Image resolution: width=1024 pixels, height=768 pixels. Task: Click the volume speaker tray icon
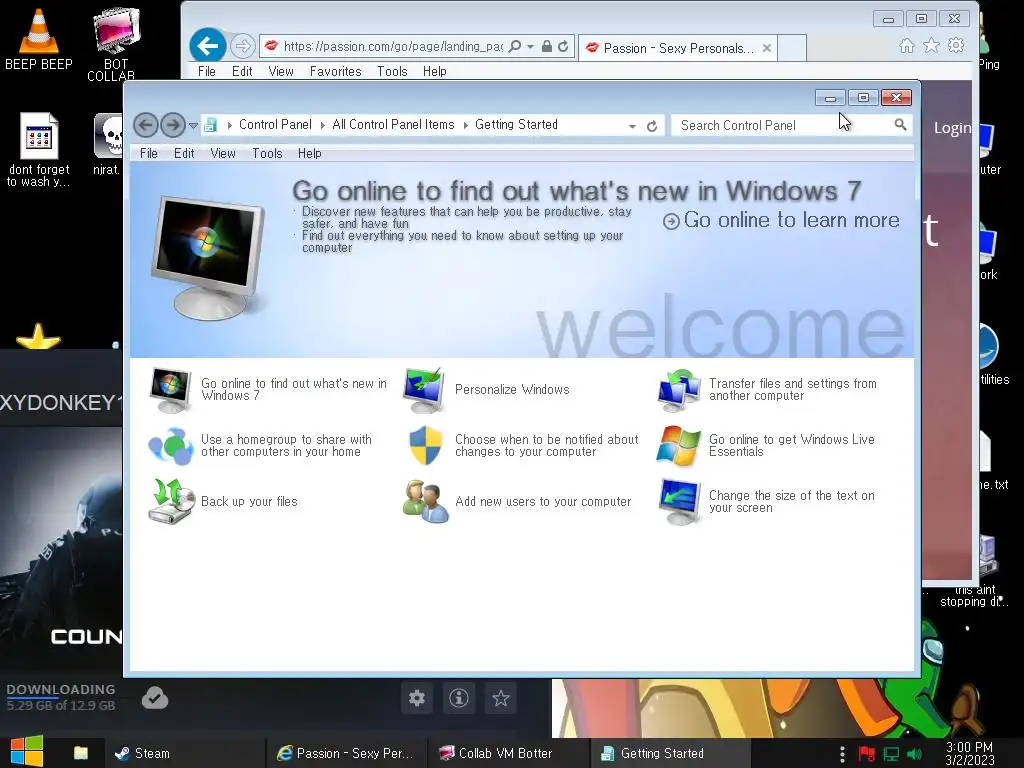[914, 754]
